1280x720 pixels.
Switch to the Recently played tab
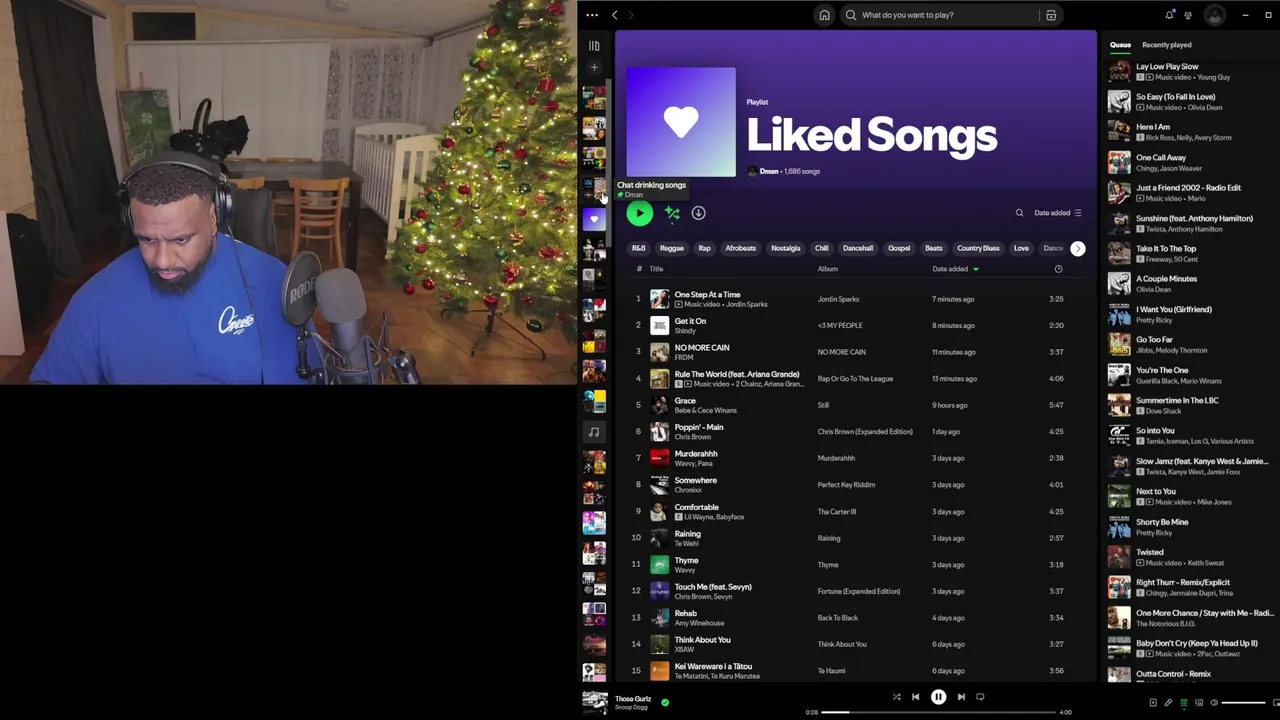[1166, 45]
